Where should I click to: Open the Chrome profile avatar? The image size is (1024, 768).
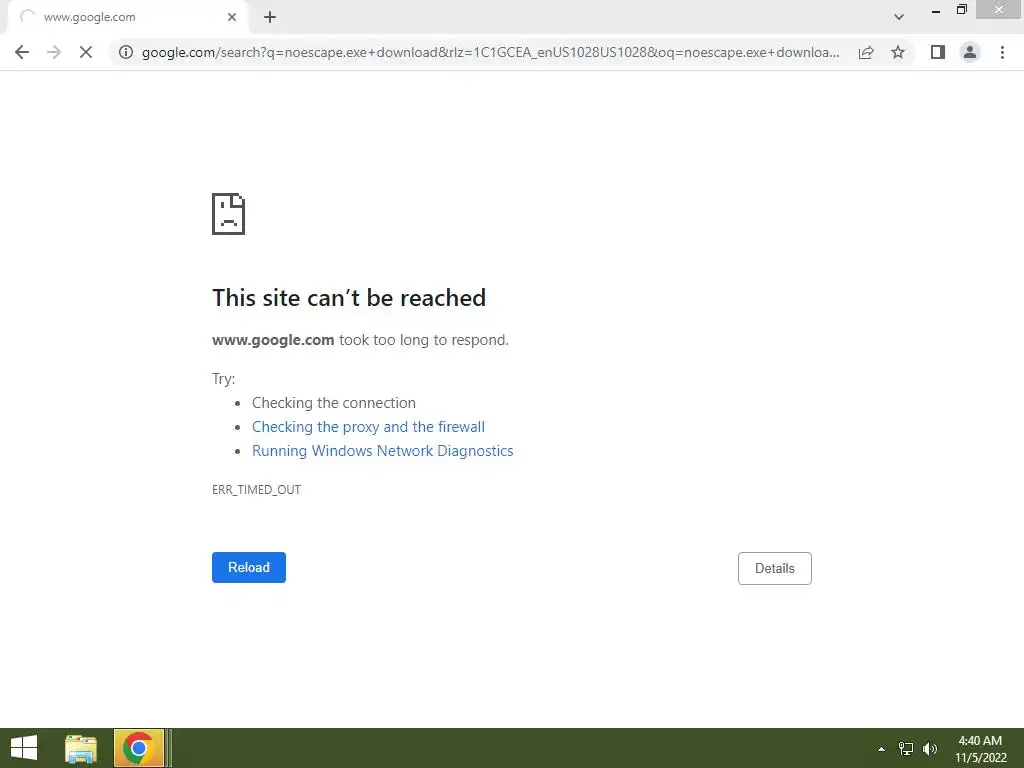pos(970,52)
